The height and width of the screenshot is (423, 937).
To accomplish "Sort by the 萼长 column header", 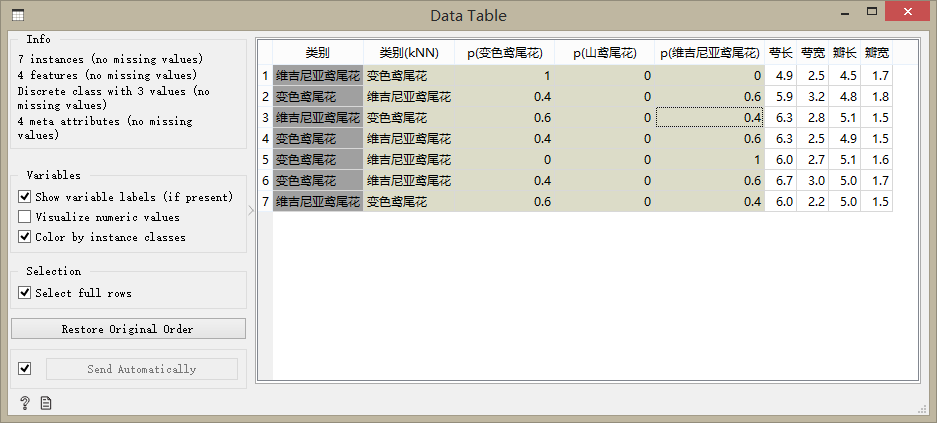I will pyautogui.click(x=780, y=53).
